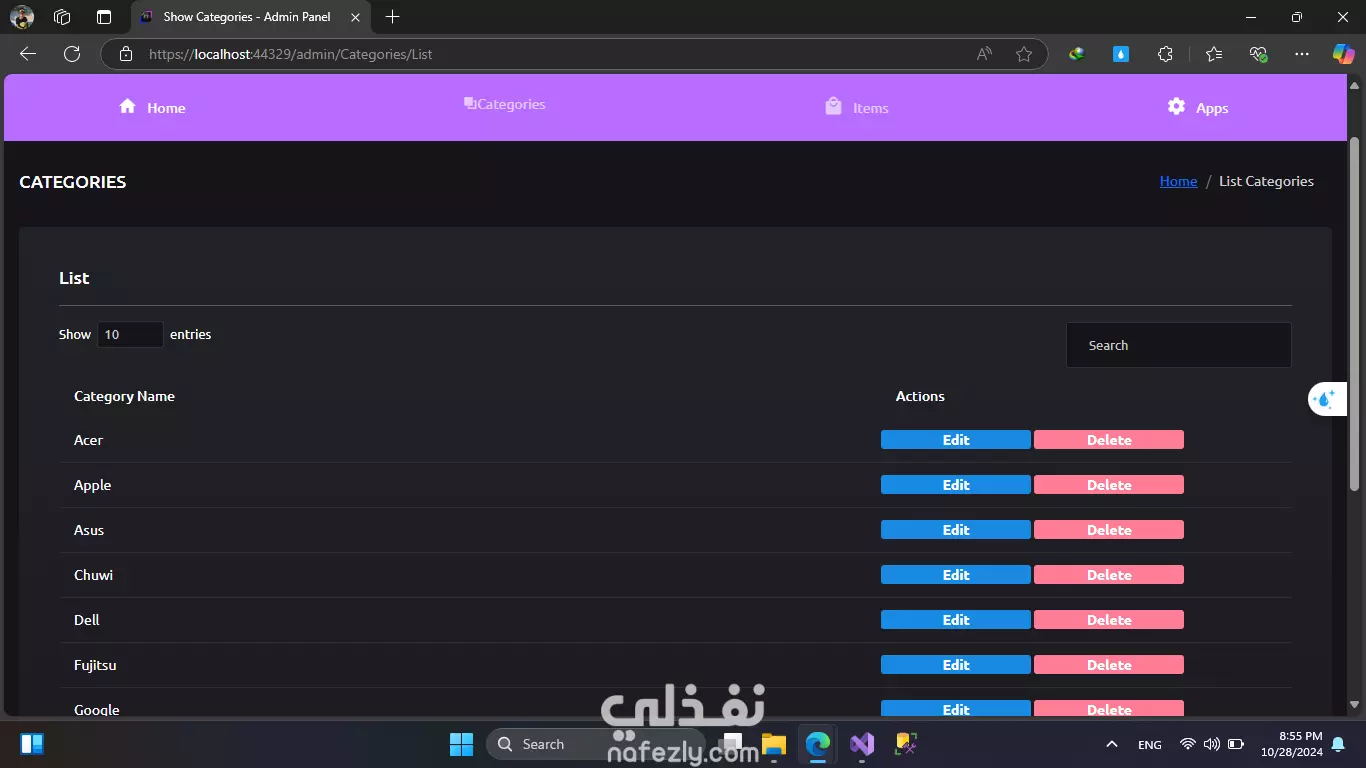
Task: Edit the Apple category
Action: 956,485
